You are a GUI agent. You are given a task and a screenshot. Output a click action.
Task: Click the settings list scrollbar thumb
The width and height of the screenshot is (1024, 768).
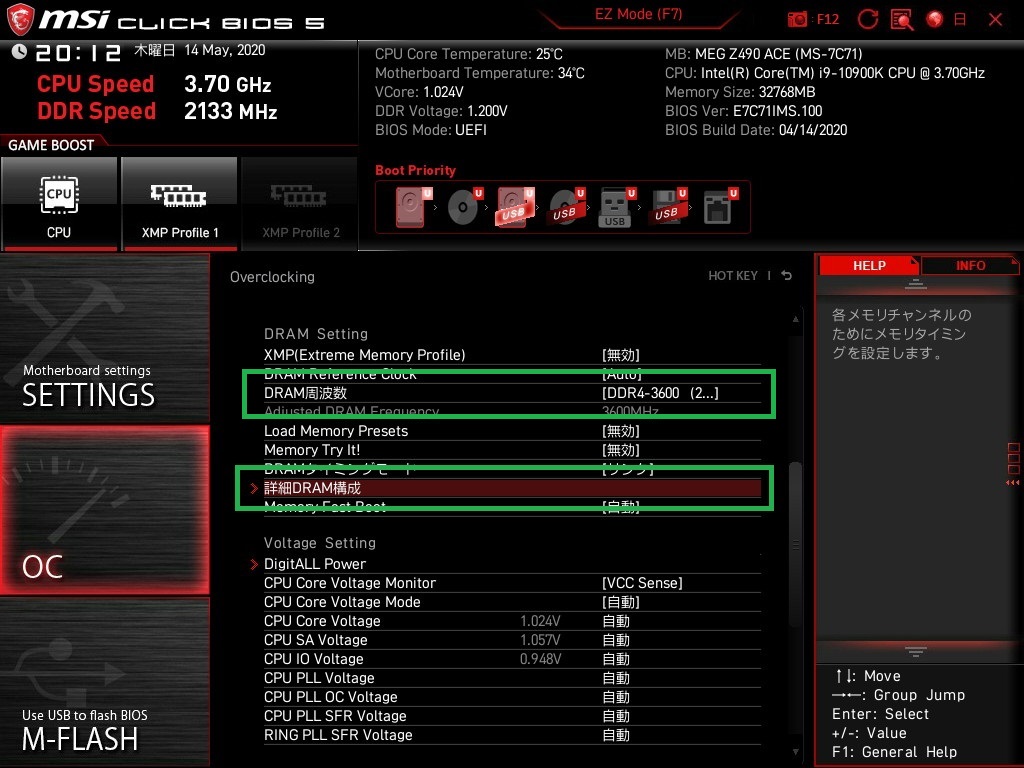pos(795,543)
